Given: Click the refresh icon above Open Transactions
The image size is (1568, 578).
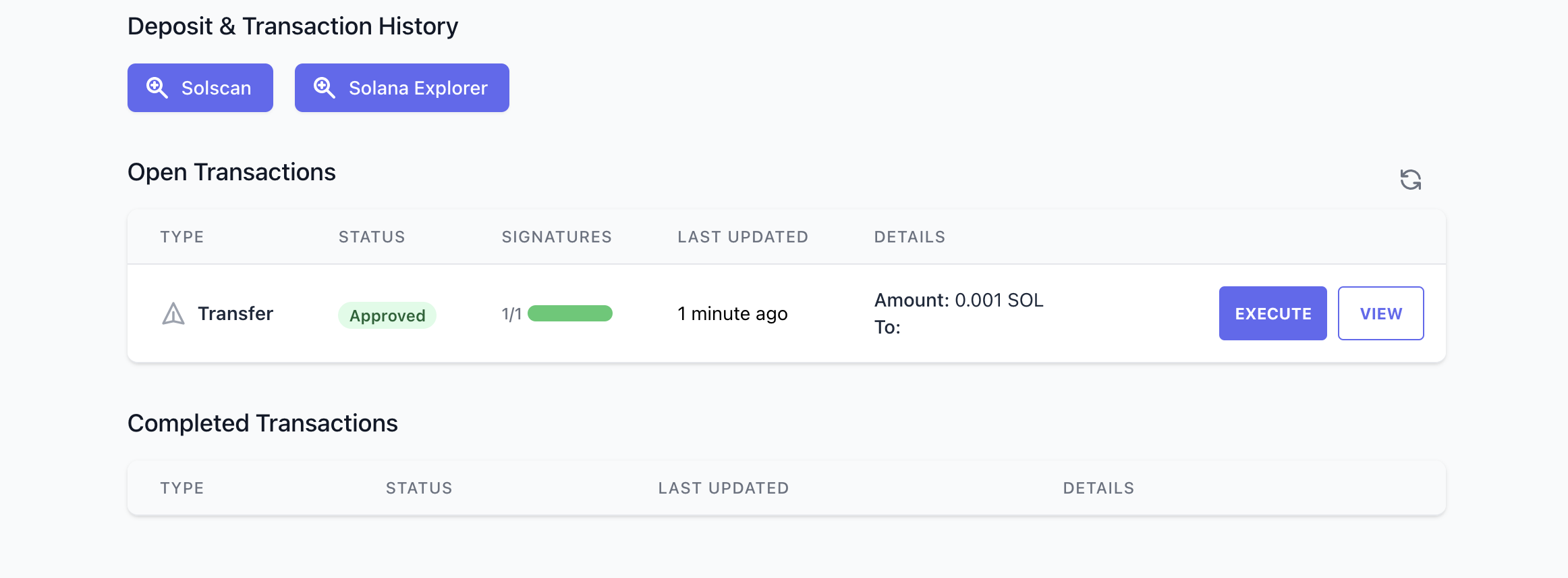Looking at the screenshot, I should click(1411, 178).
